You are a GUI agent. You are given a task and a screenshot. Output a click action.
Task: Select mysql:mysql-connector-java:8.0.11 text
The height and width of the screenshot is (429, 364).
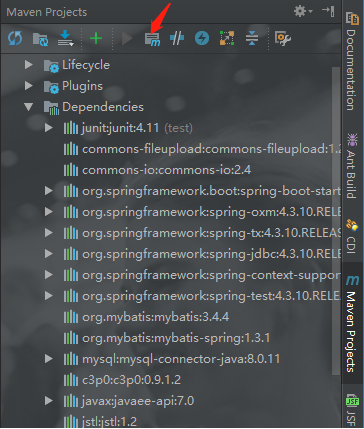coord(181,359)
